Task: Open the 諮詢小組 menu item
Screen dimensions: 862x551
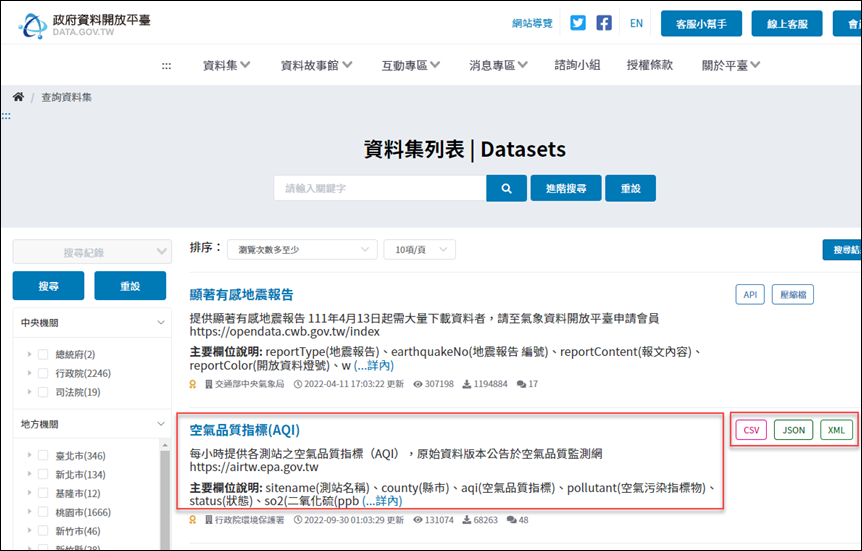Action: click(577, 65)
